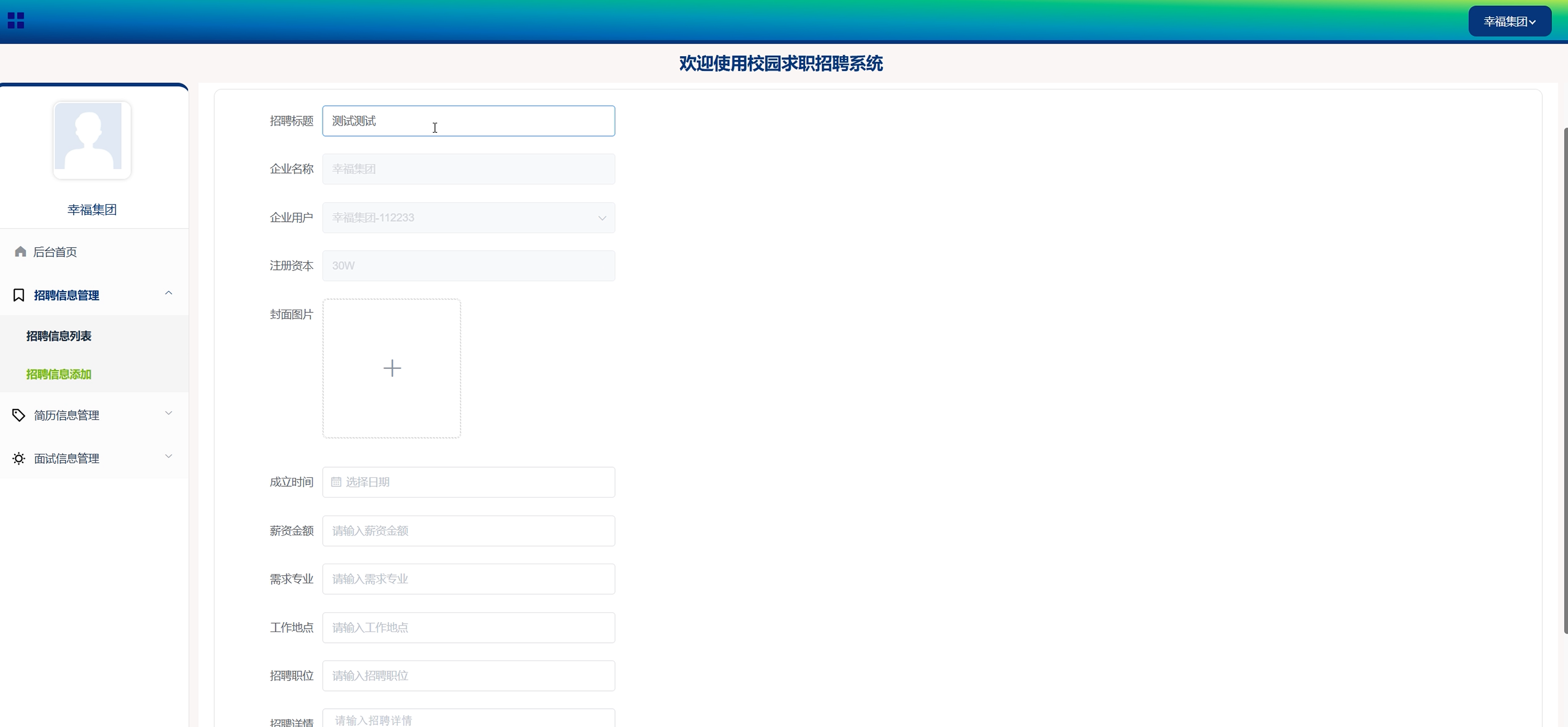This screenshot has width=1568, height=727.
Task: Click the 薪资金额 input field
Action: (468, 530)
